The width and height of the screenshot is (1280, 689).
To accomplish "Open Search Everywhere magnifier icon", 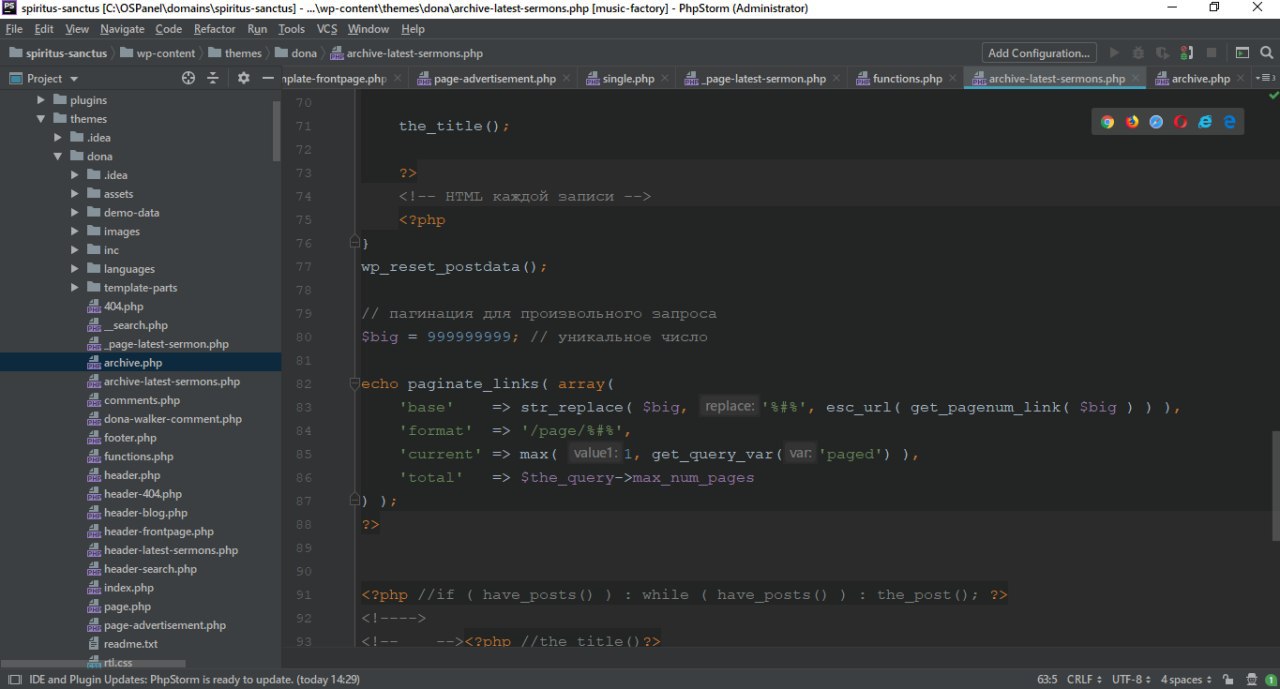I will (x=1266, y=53).
